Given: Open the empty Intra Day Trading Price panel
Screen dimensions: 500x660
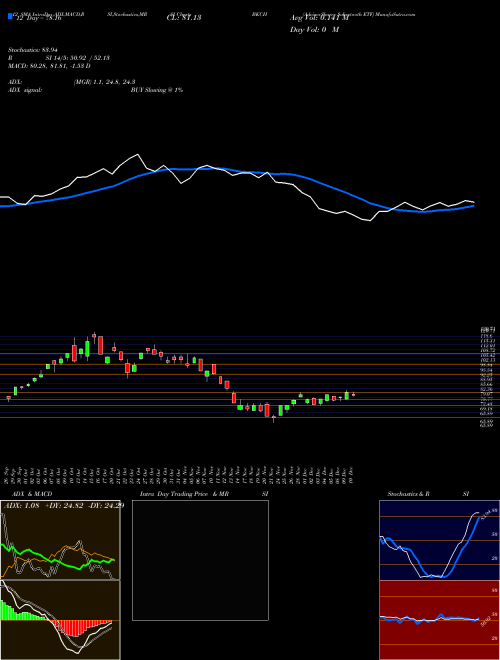Looking at the screenshot, I should [x=200, y=560].
